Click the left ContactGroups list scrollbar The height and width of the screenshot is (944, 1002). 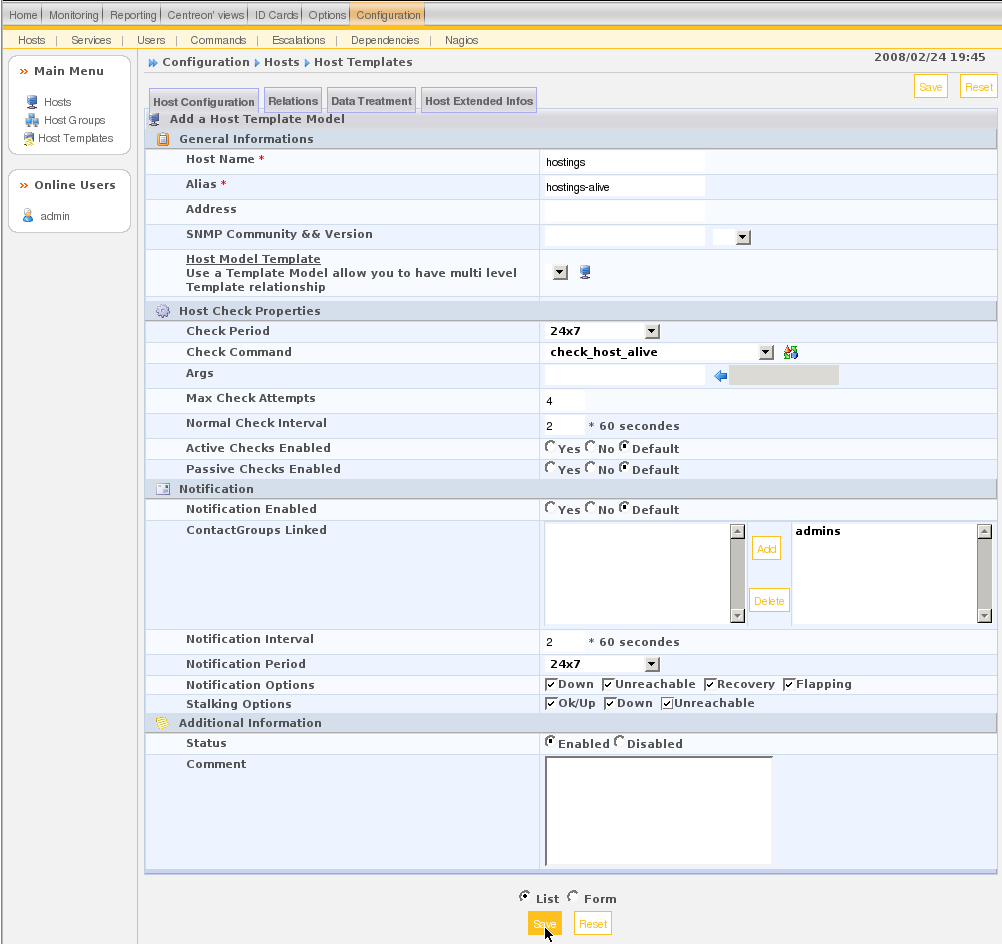click(737, 574)
